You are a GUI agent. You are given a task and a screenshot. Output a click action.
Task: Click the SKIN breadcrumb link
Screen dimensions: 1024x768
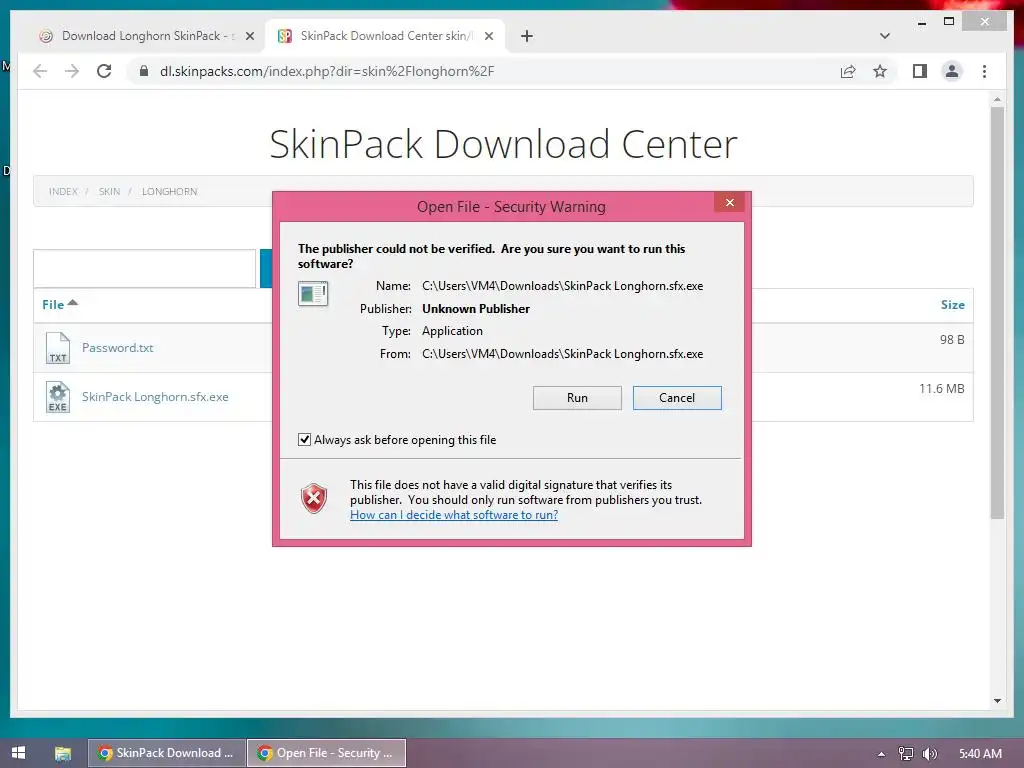109,191
